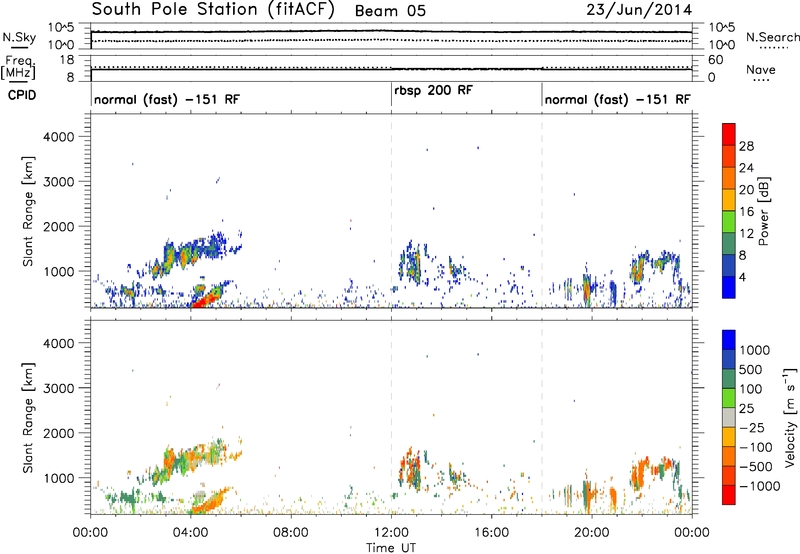Viewport: 800px width, 554px height.
Task: Click the 'N.Search' legend label
Action: coord(772,37)
